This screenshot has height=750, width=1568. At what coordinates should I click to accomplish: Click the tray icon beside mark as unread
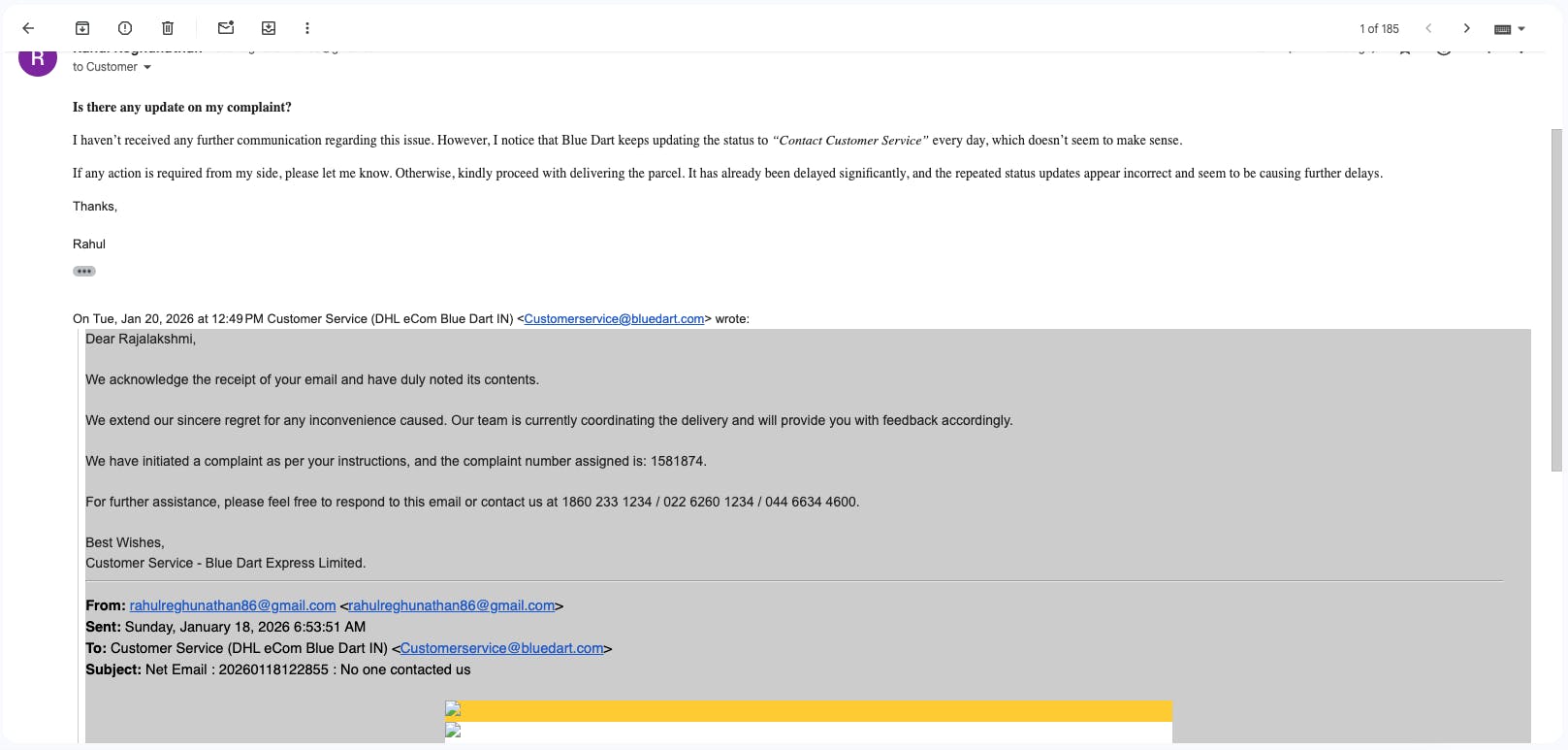(x=269, y=29)
